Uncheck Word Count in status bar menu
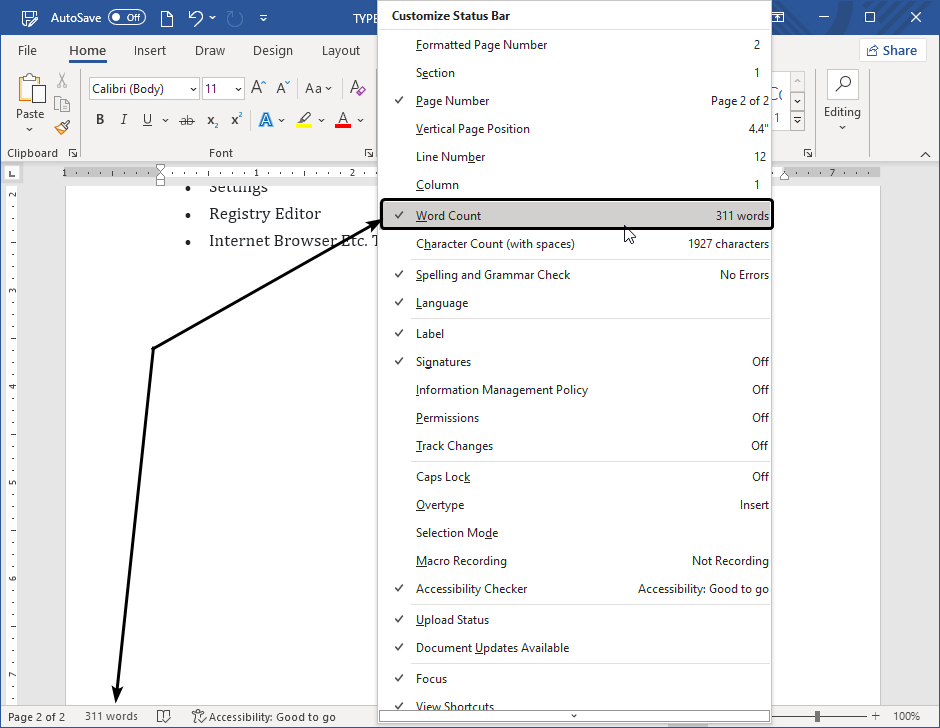 click(x=577, y=216)
